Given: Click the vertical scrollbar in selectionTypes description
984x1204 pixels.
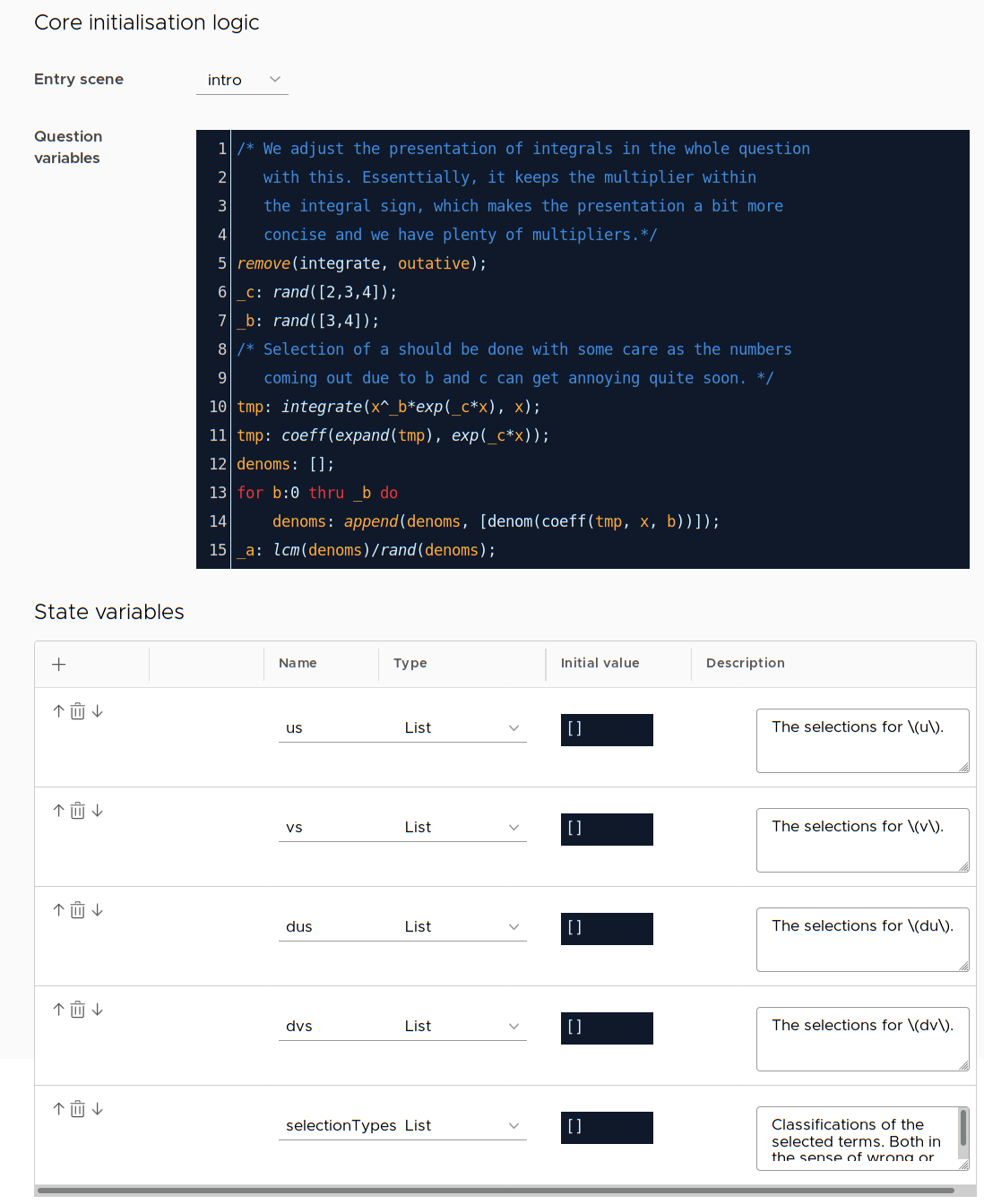Looking at the screenshot, I should (963, 1127).
